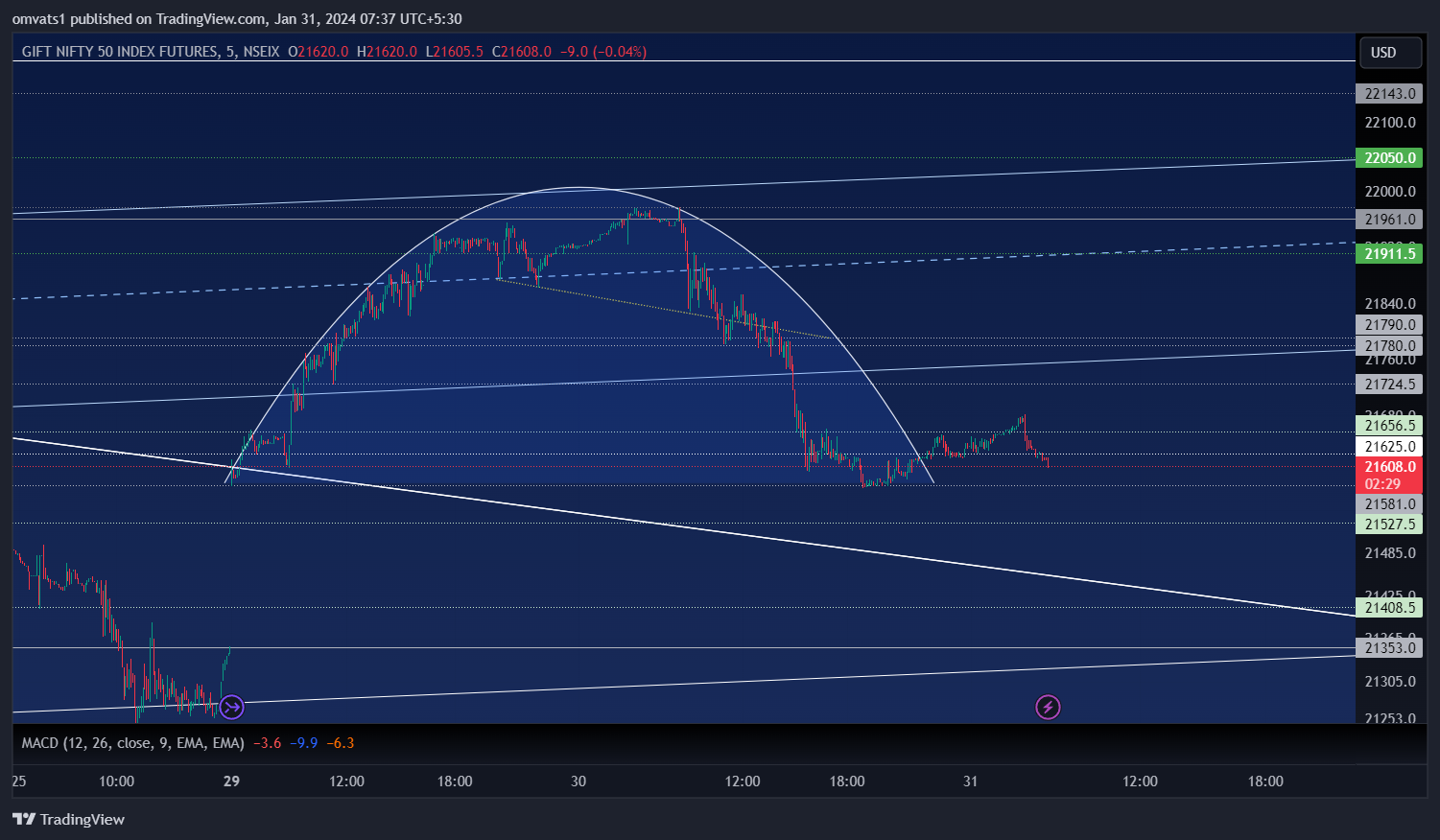The image size is (1440, 840).
Task: Click the purple replay arrow icon near 29
Action: [232, 708]
